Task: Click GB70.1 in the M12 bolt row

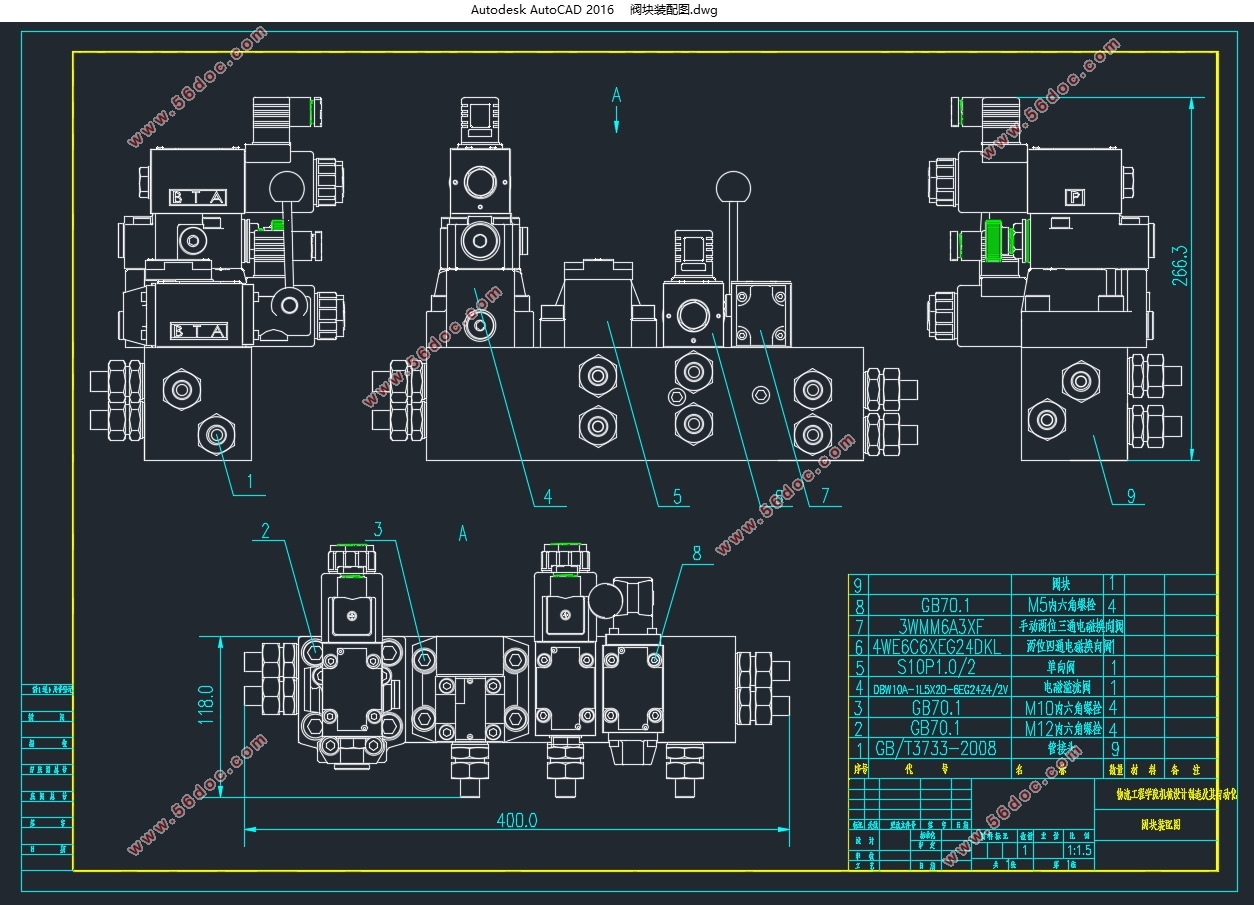Action: pos(933,728)
